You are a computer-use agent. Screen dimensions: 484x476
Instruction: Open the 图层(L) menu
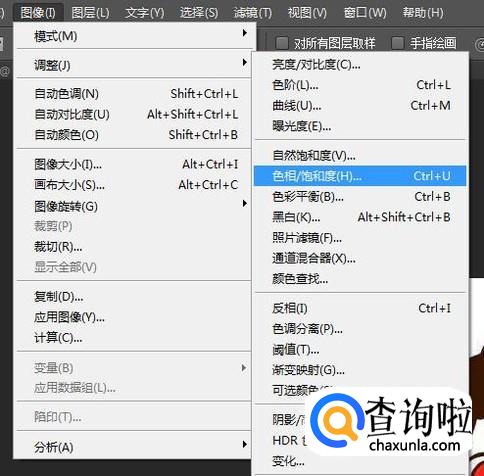click(x=90, y=13)
